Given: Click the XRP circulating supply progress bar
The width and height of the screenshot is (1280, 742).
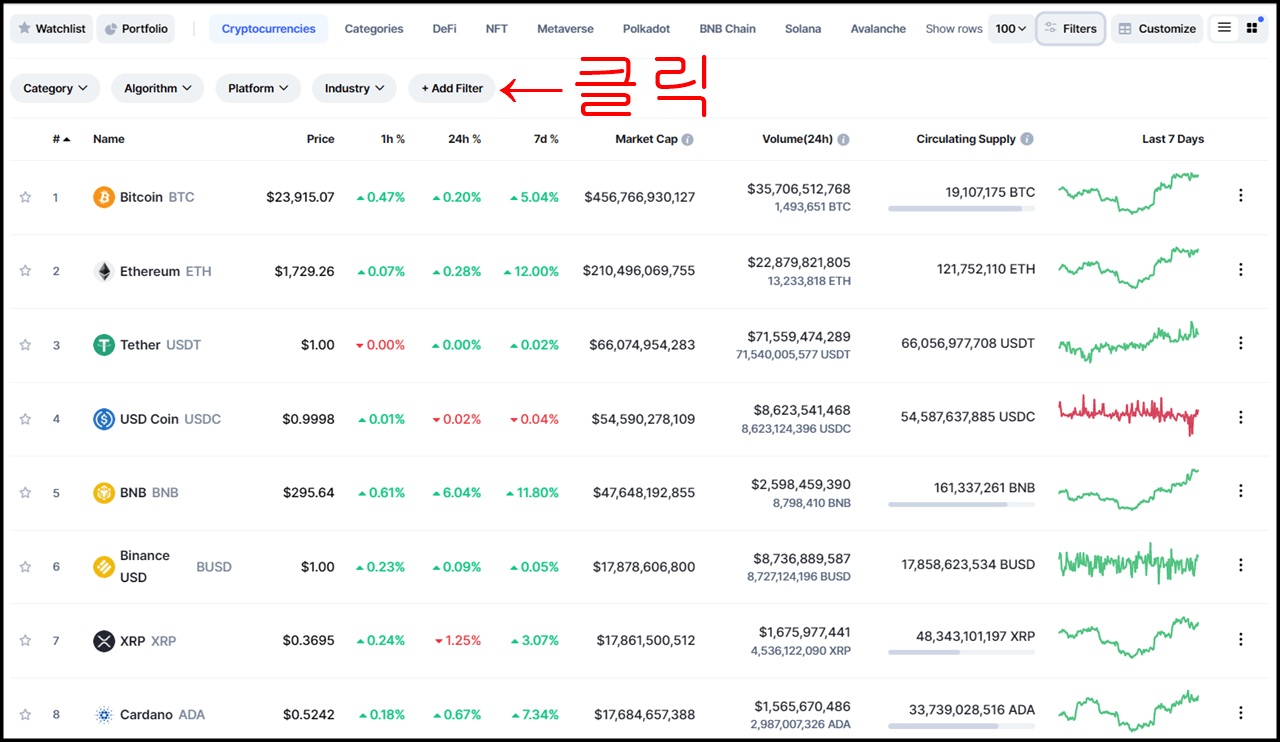Looking at the screenshot, I should point(961,653).
